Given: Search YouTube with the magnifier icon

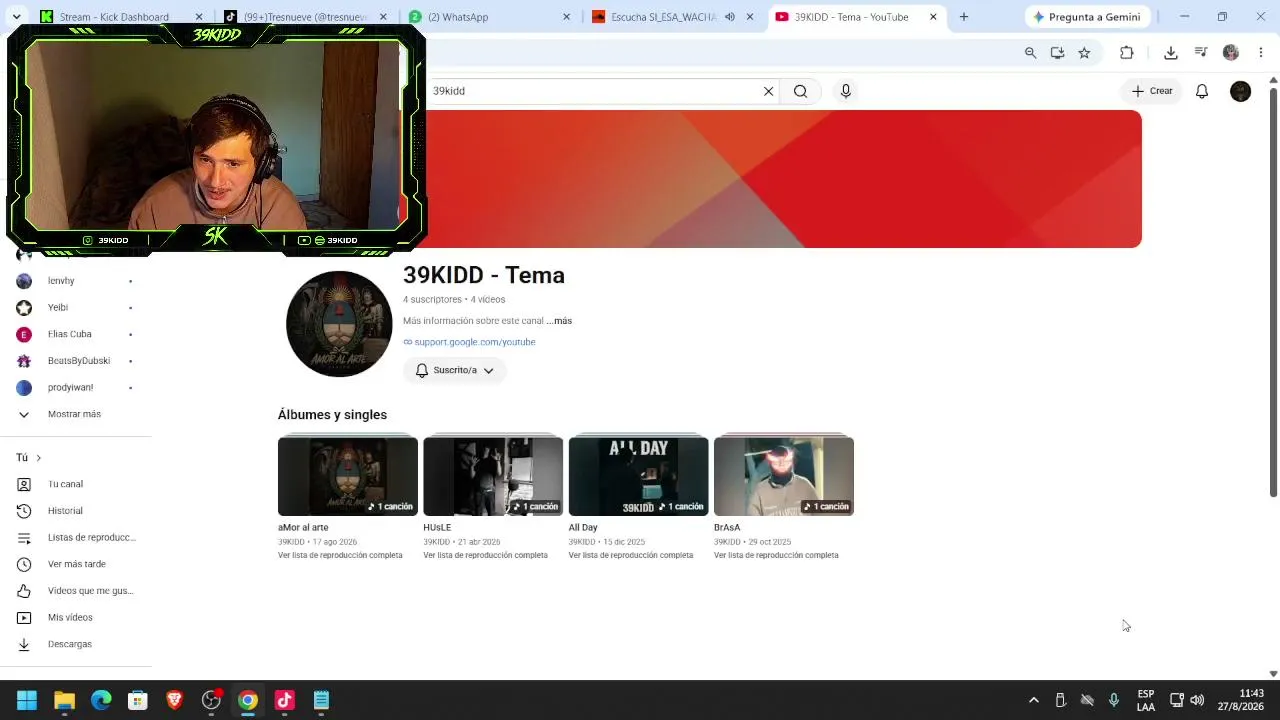Looking at the screenshot, I should tap(800, 91).
